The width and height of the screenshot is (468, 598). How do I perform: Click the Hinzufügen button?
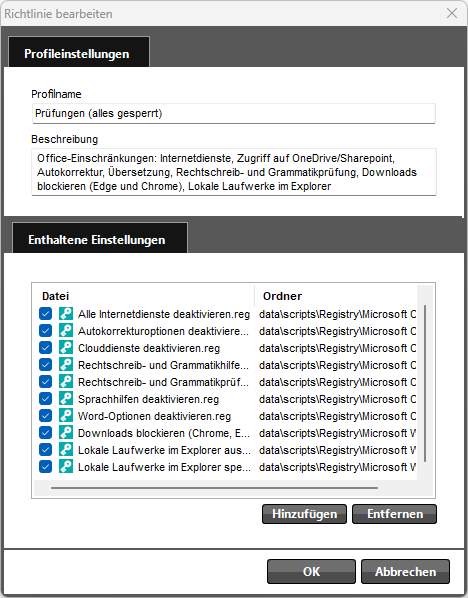click(x=304, y=514)
